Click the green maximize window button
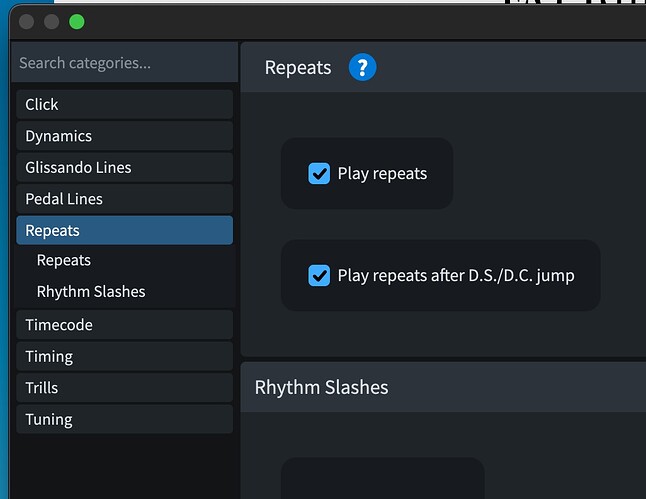This screenshot has height=499, width=646. [x=77, y=22]
